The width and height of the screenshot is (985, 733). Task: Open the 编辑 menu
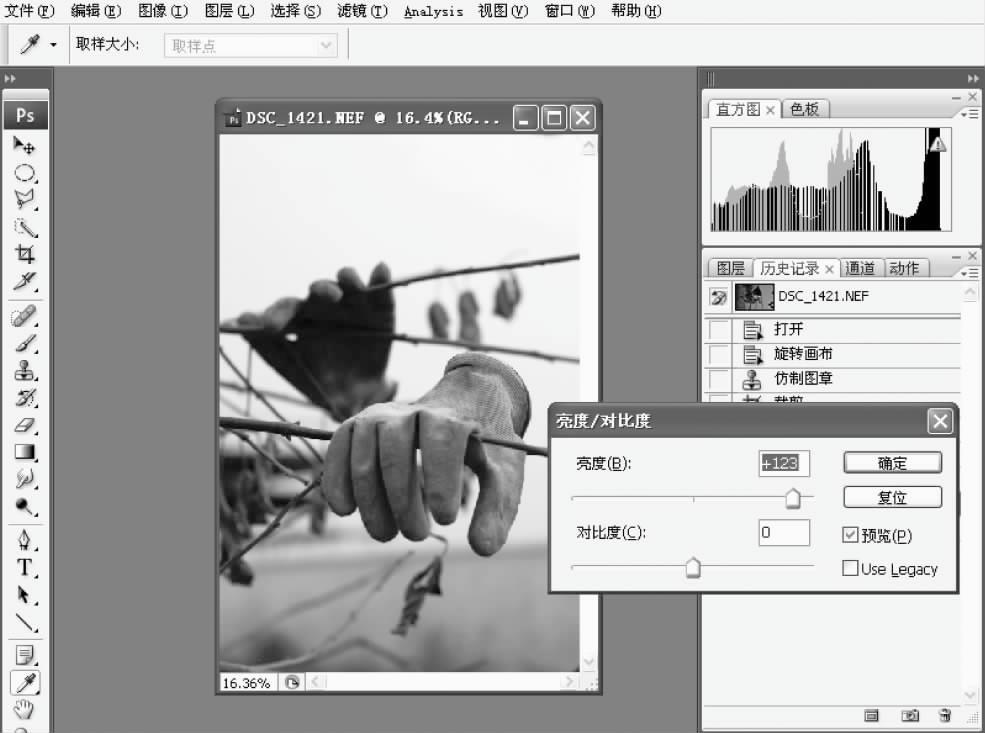tap(96, 11)
